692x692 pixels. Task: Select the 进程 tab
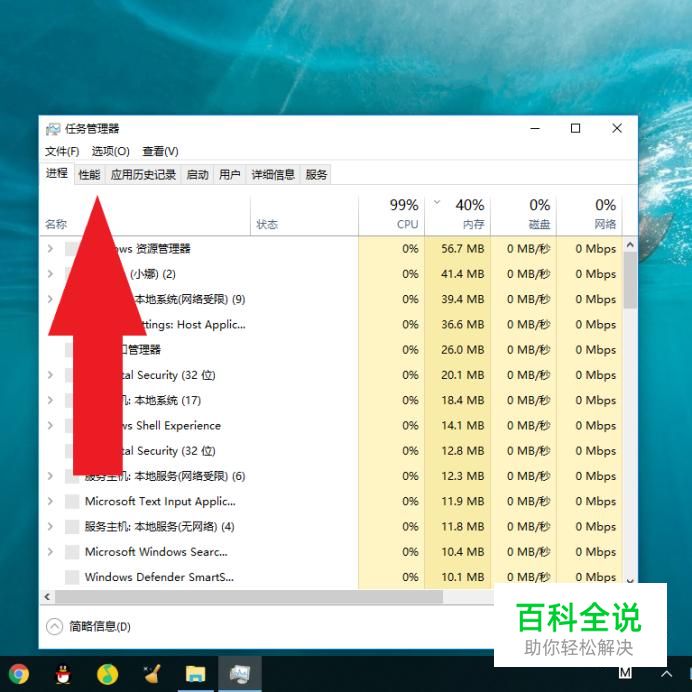coord(56,173)
